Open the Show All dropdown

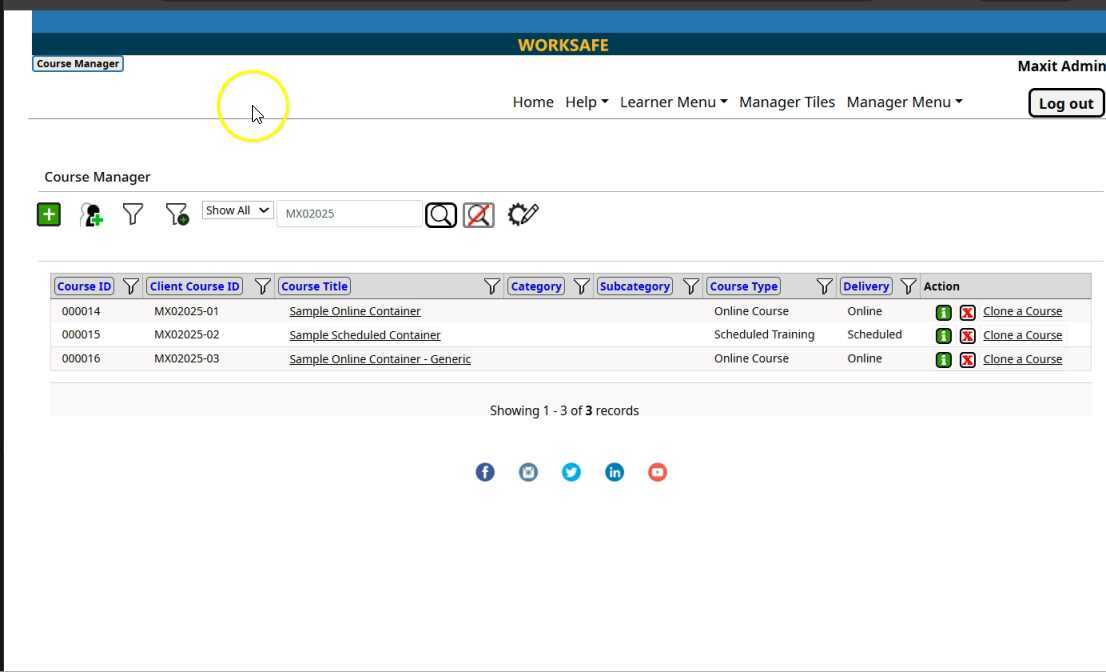click(x=237, y=211)
